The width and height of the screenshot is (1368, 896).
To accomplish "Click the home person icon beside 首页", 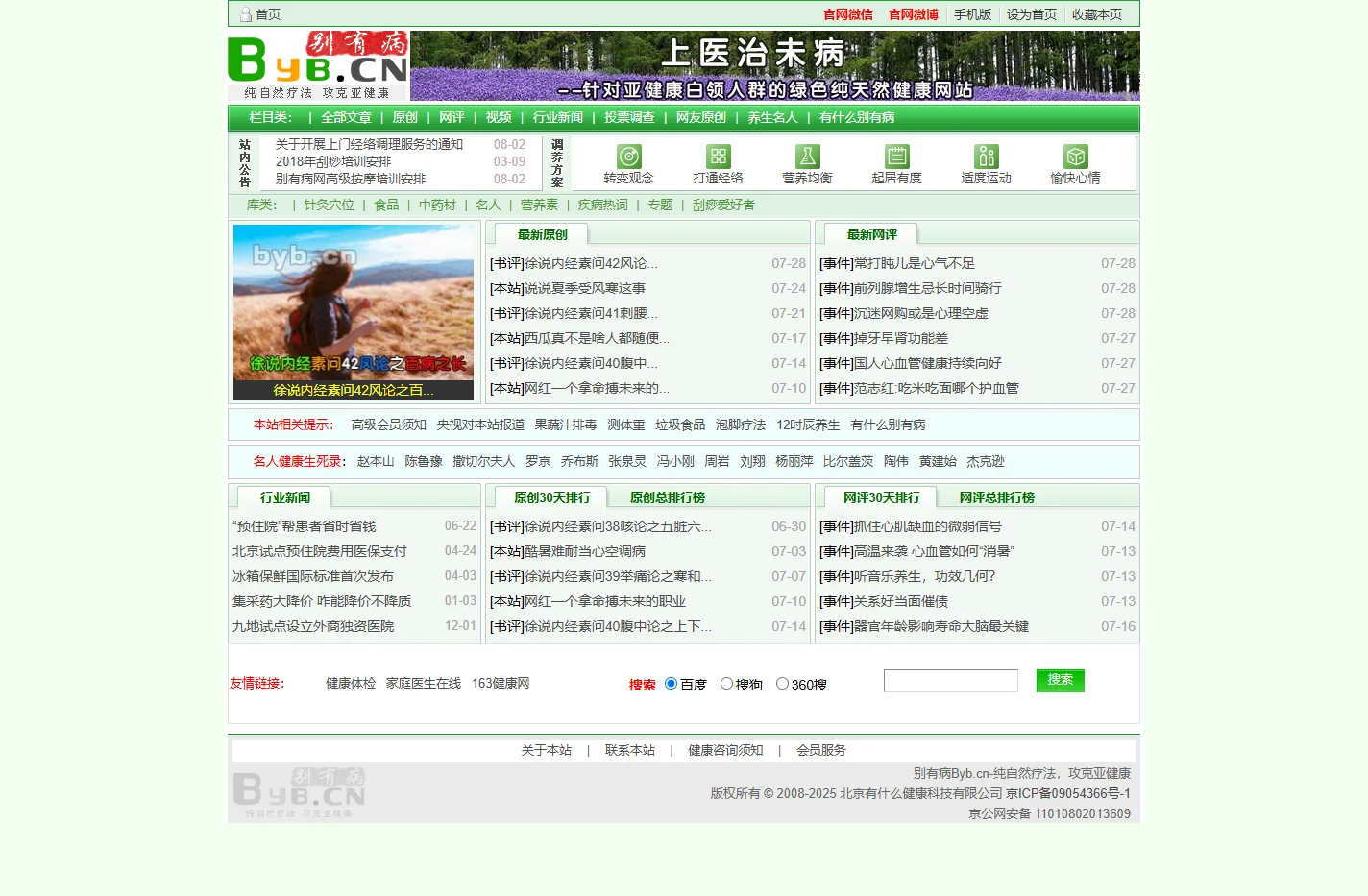I will [245, 14].
